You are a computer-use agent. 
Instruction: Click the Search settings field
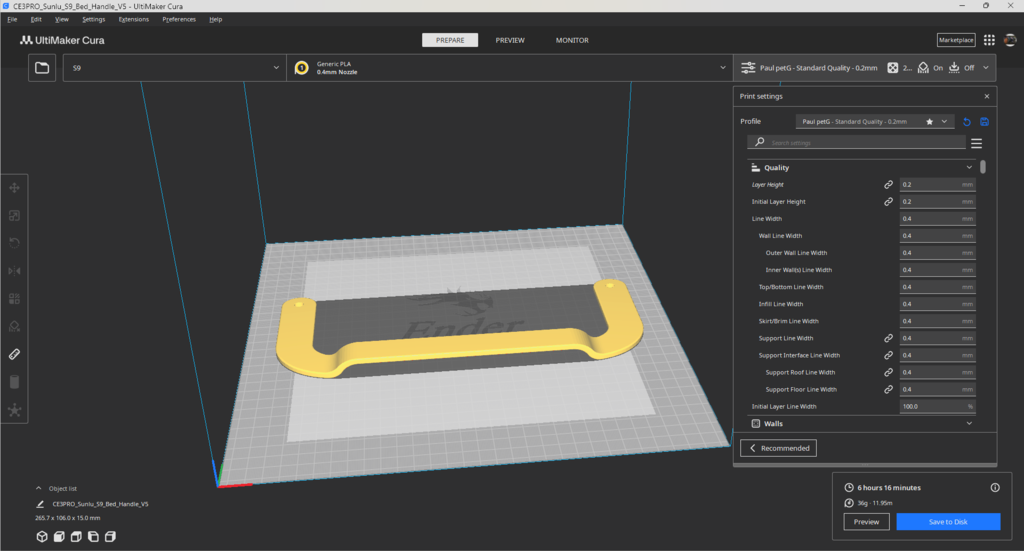pyautogui.click(x=856, y=143)
